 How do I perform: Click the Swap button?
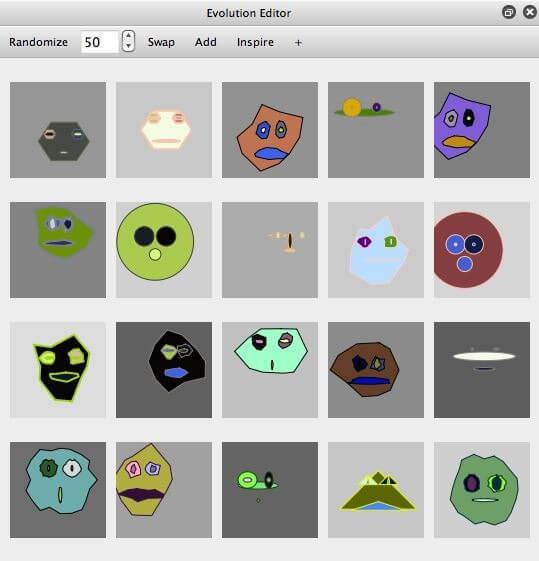point(161,42)
